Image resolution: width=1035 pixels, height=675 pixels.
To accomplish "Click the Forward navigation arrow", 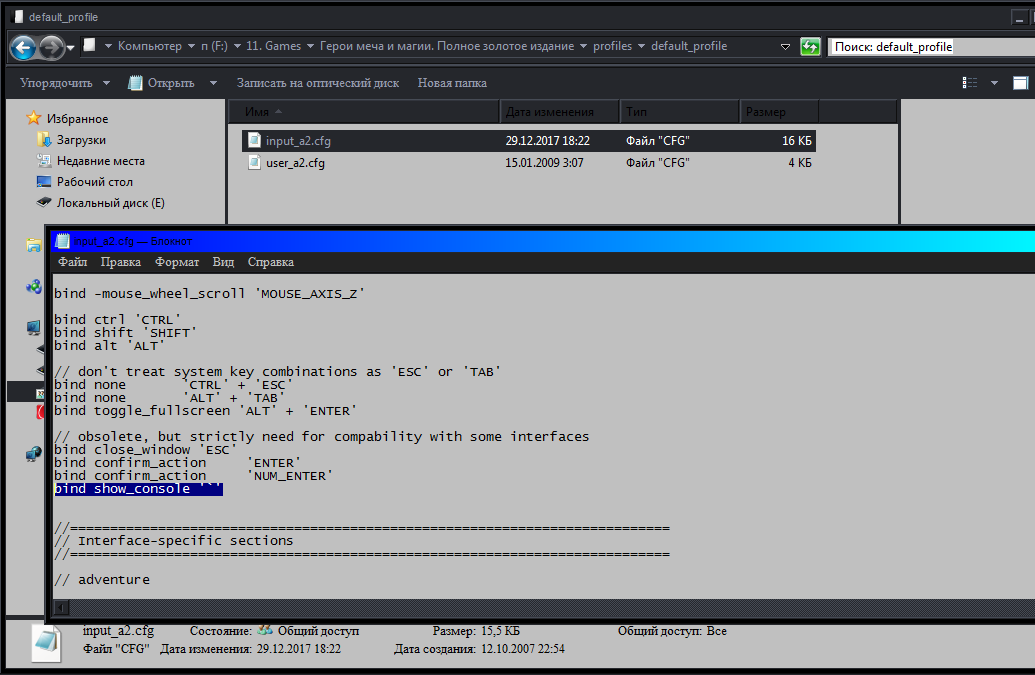I will tap(51, 48).
